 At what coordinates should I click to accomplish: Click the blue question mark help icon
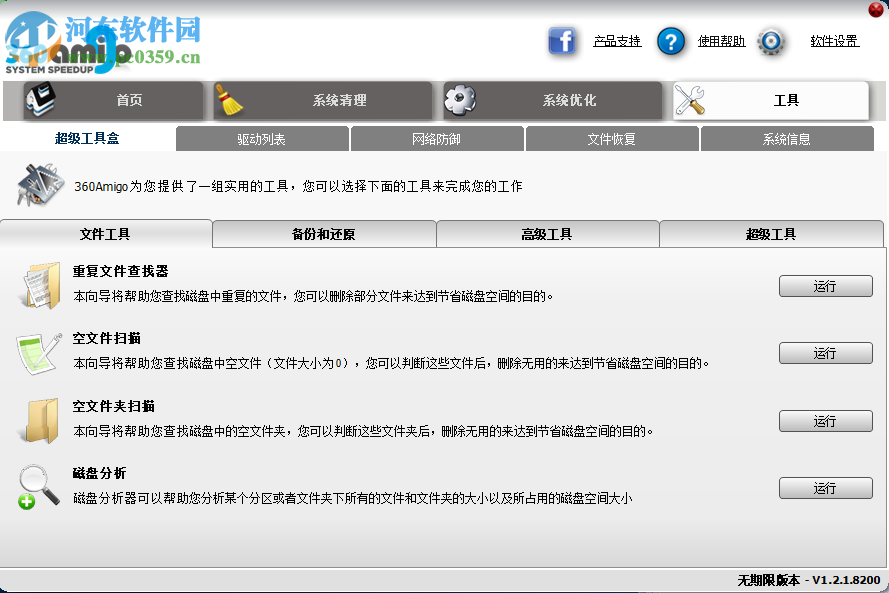671,41
